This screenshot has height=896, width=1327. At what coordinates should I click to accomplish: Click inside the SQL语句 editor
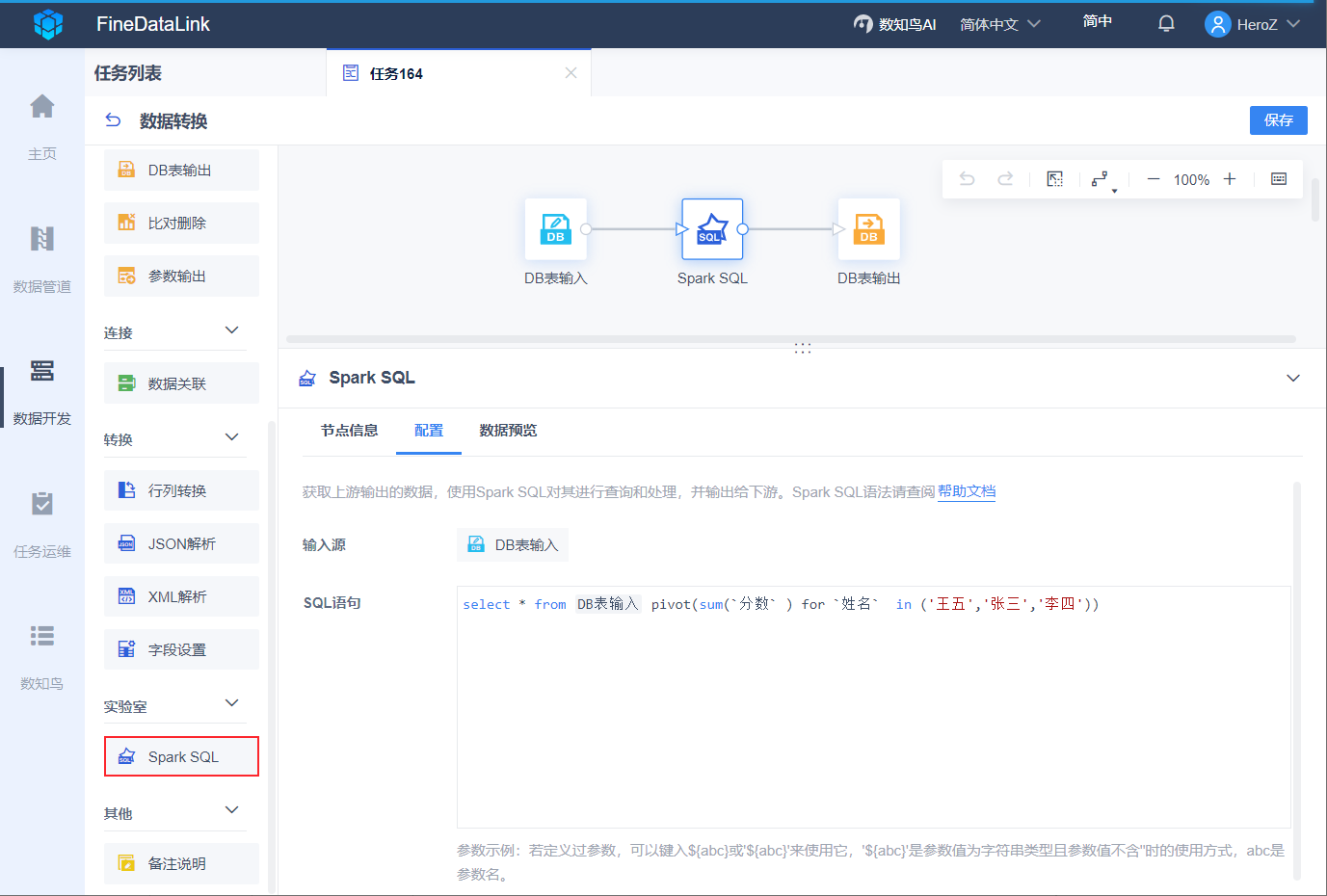pos(873,707)
